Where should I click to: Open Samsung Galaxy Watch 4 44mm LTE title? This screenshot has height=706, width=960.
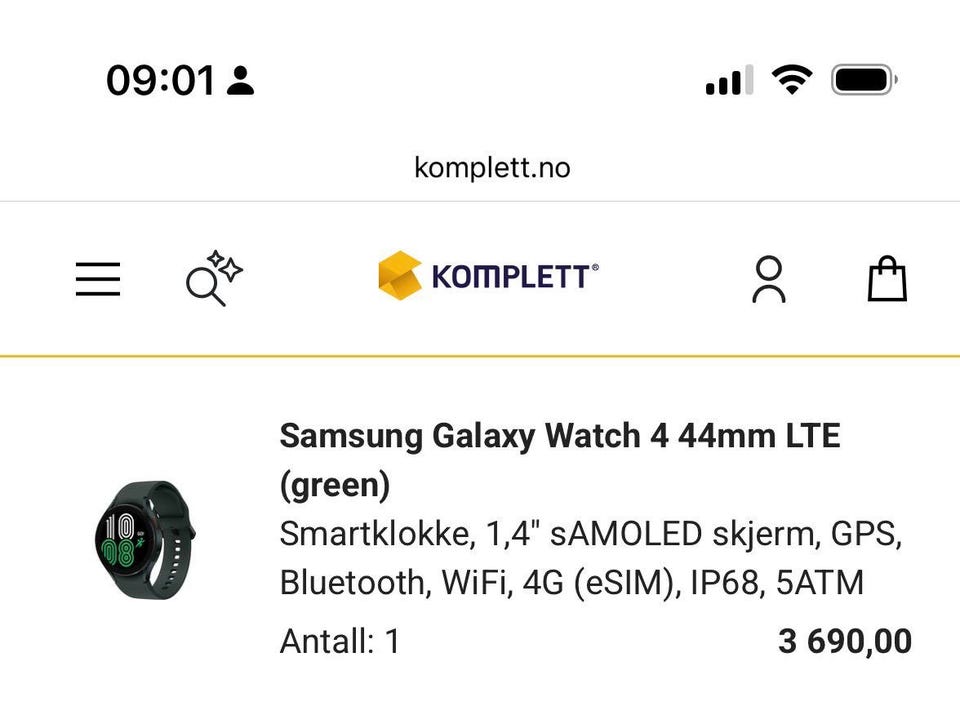tap(560, 436)
